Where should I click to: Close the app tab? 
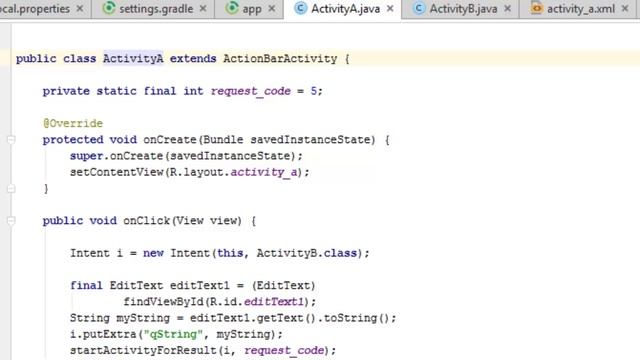(x=272, y=9)
